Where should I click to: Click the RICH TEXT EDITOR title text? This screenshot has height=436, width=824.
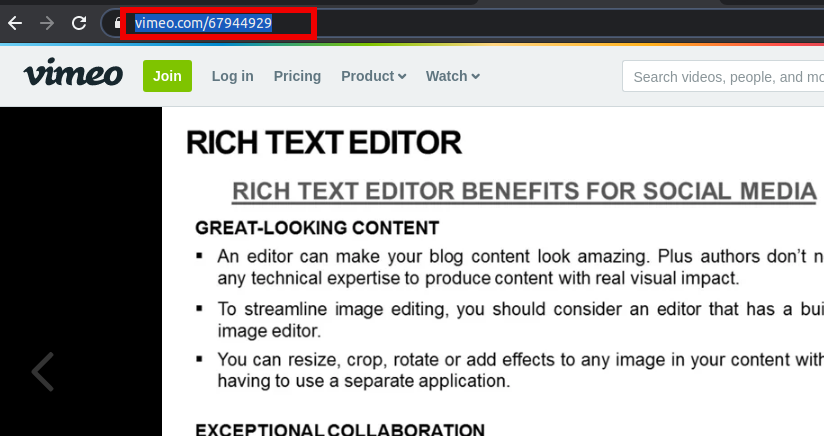(x=324, y=143)
